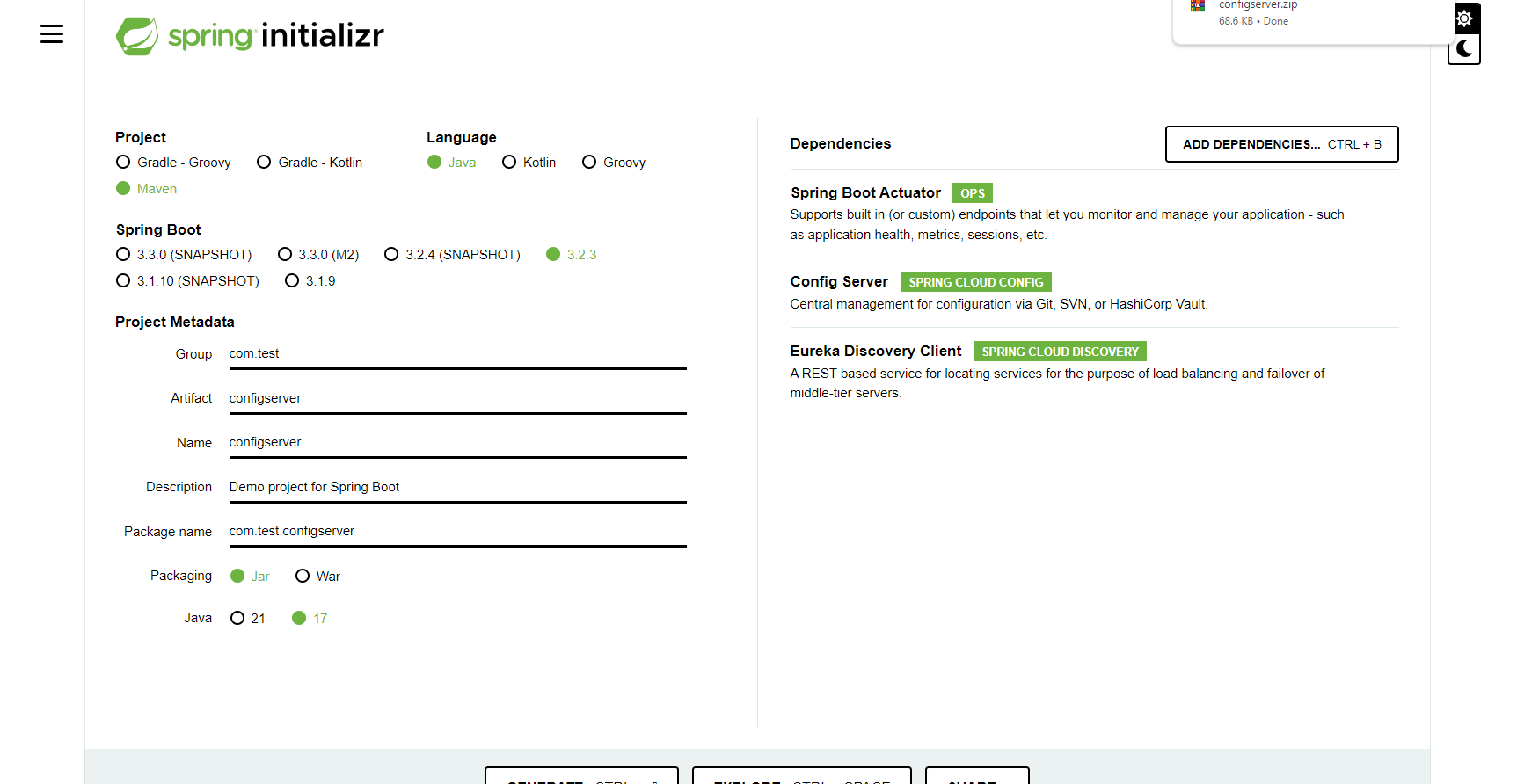Pick Java version 21

pyautogui.click(x=247, y=619)
